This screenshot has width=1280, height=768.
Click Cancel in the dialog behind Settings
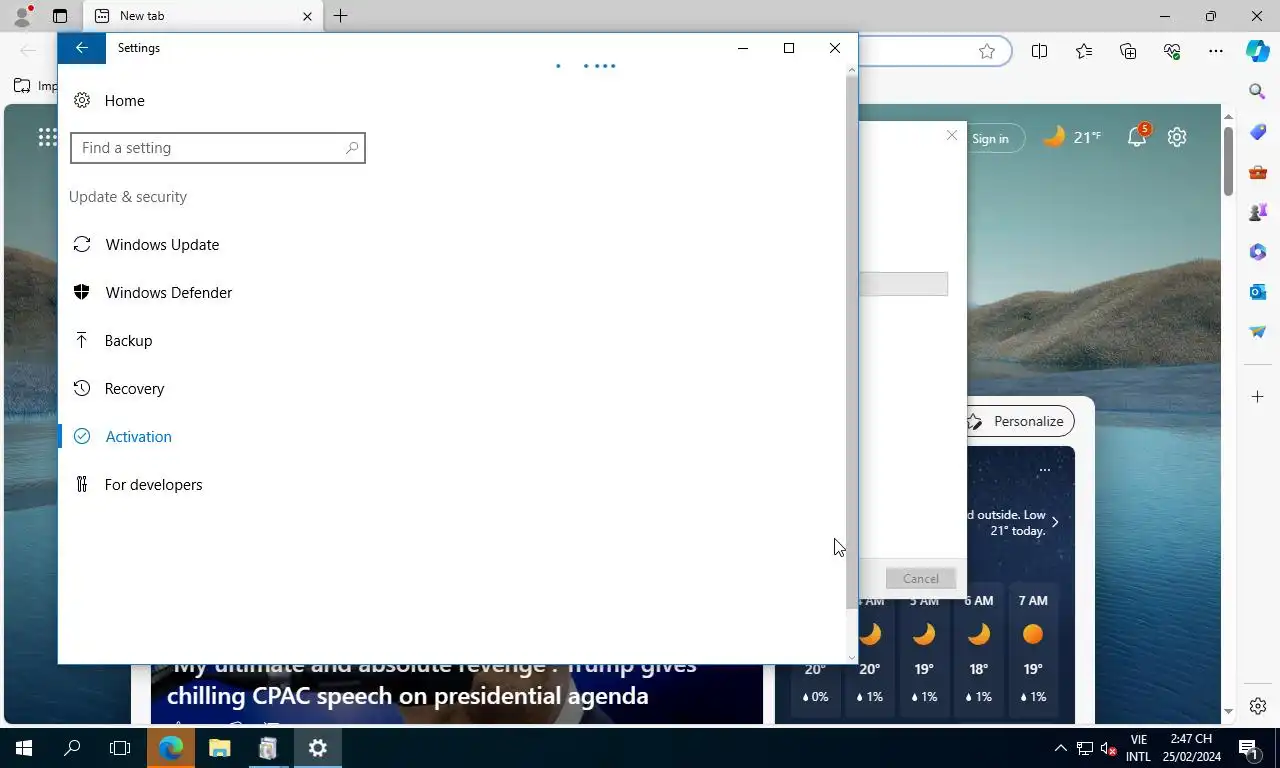pos(920,578)
